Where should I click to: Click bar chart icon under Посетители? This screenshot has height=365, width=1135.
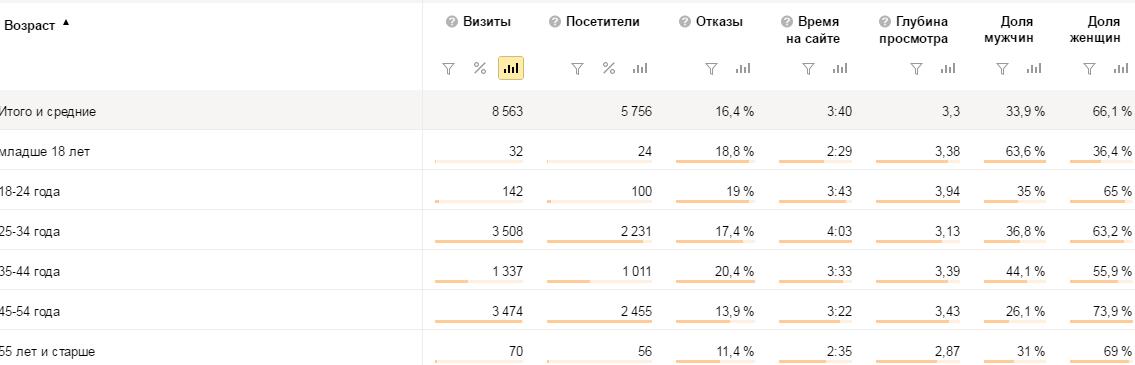[640, 69]
